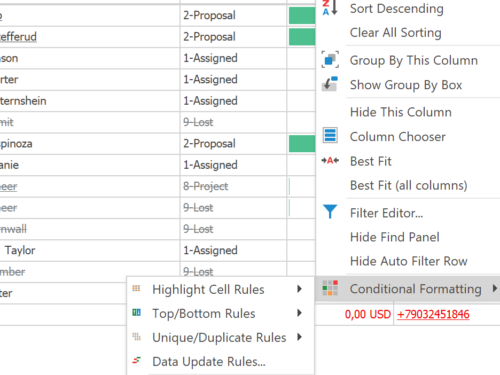Viewport: 500px width, 375px height.
Task: Click the 2-Proposal cell in efferud row
Action: pos(233,37)
